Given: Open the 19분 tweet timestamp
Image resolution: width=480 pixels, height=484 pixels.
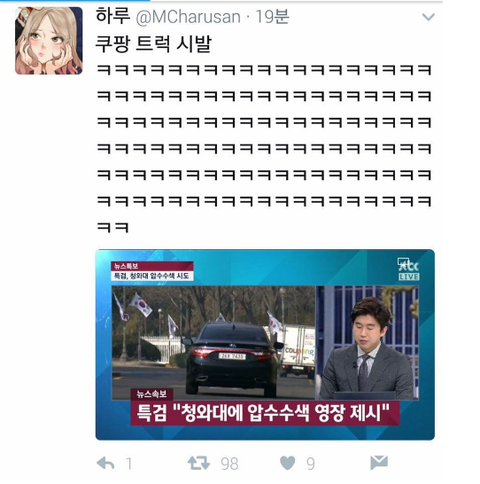Looking at the screenshot, I should tap(272, 17).
